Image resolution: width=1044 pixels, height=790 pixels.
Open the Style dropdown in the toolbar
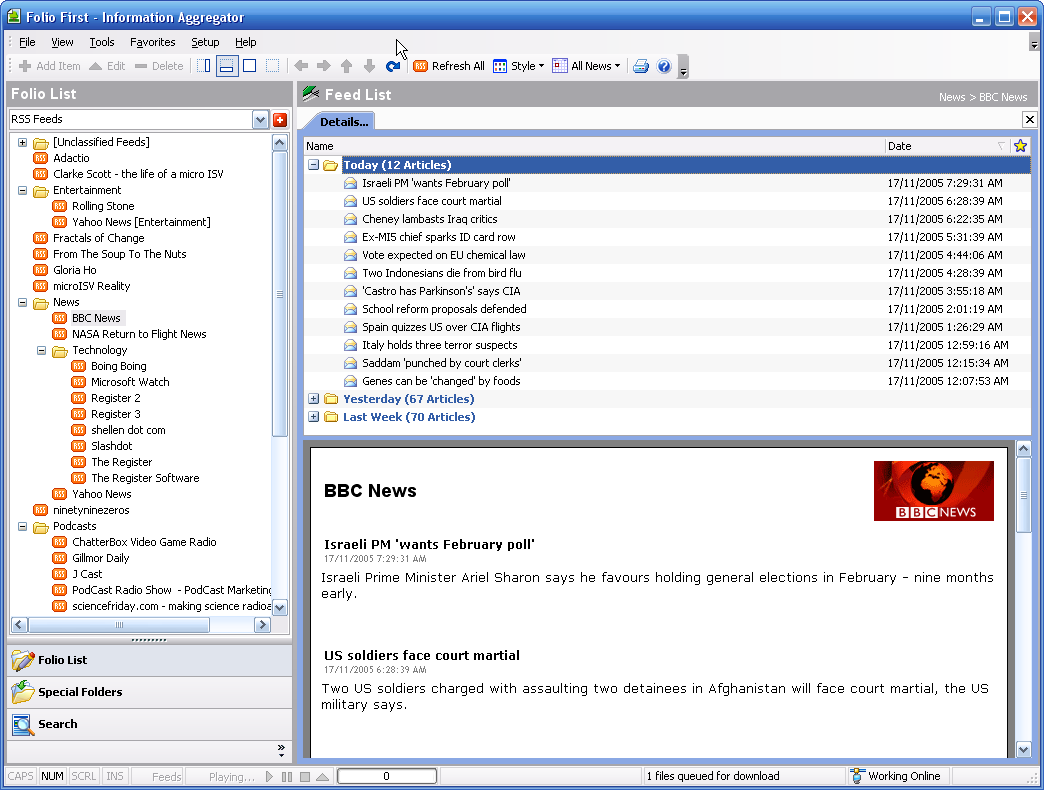click(519, 66)
